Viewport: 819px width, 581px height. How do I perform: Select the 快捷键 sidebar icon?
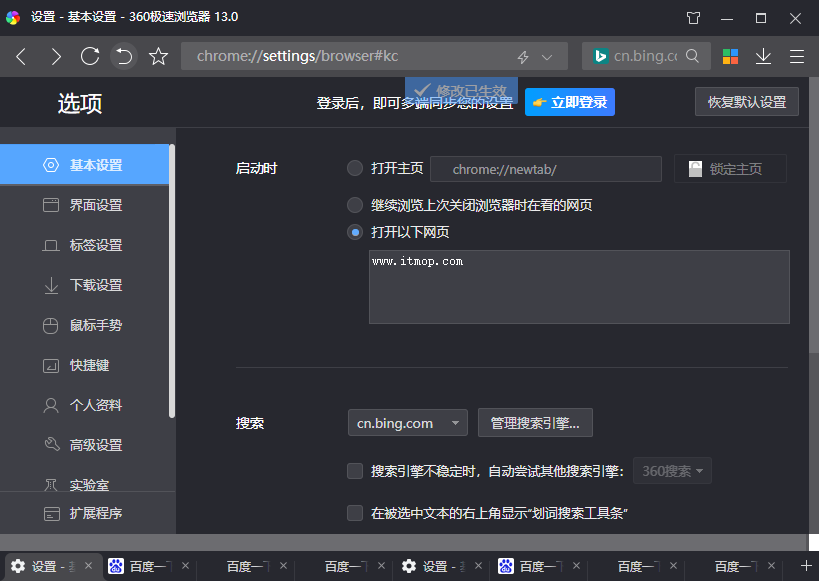(x=51, y=365)
